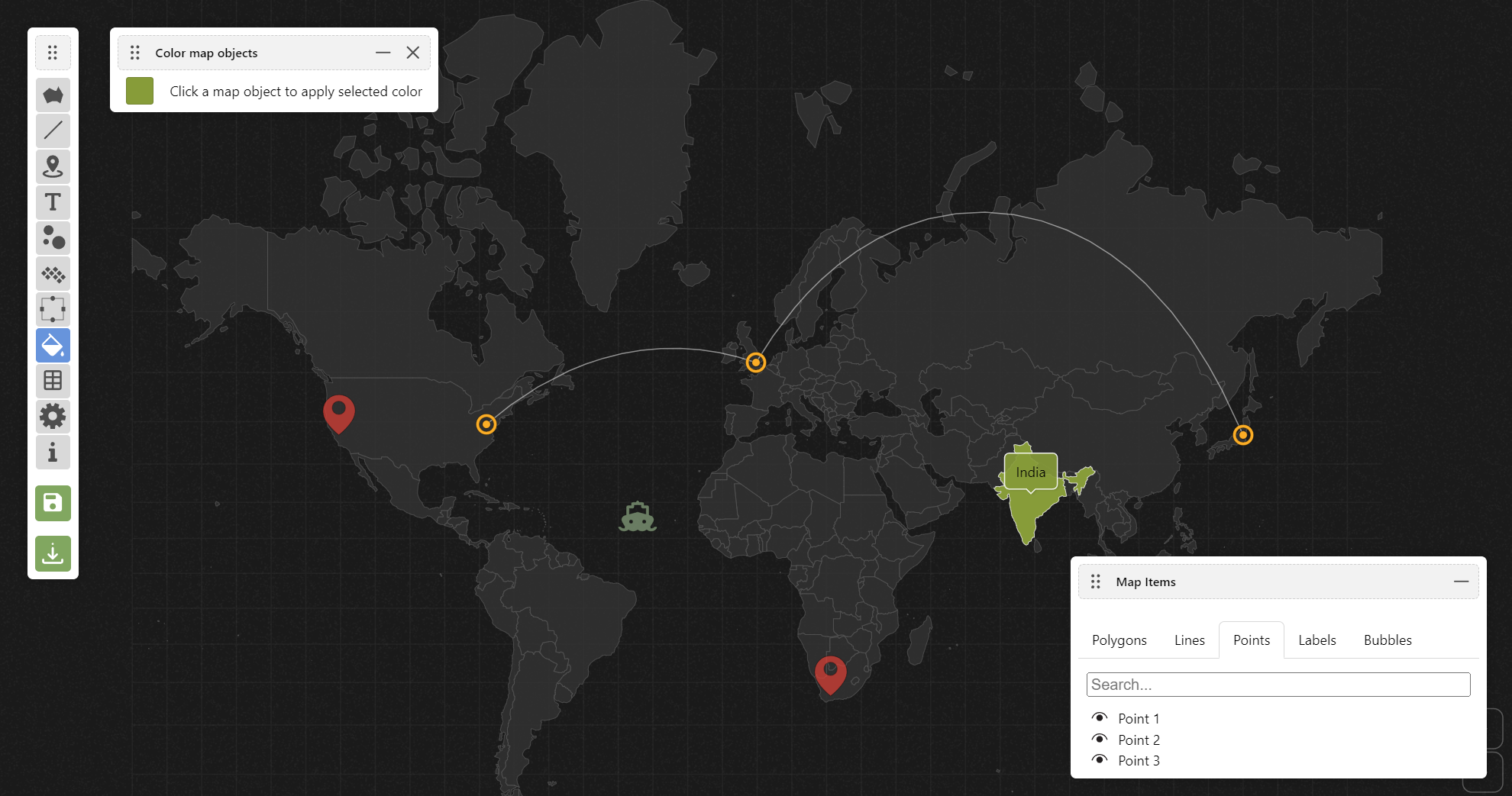Image resolution: width=1512 pixels, height=796 pixels.
Task: Open the map settings gear
Action: point(53,416)
